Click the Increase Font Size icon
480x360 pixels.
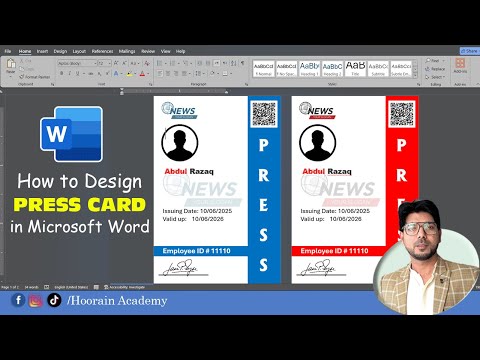click(x=116, y=63)
